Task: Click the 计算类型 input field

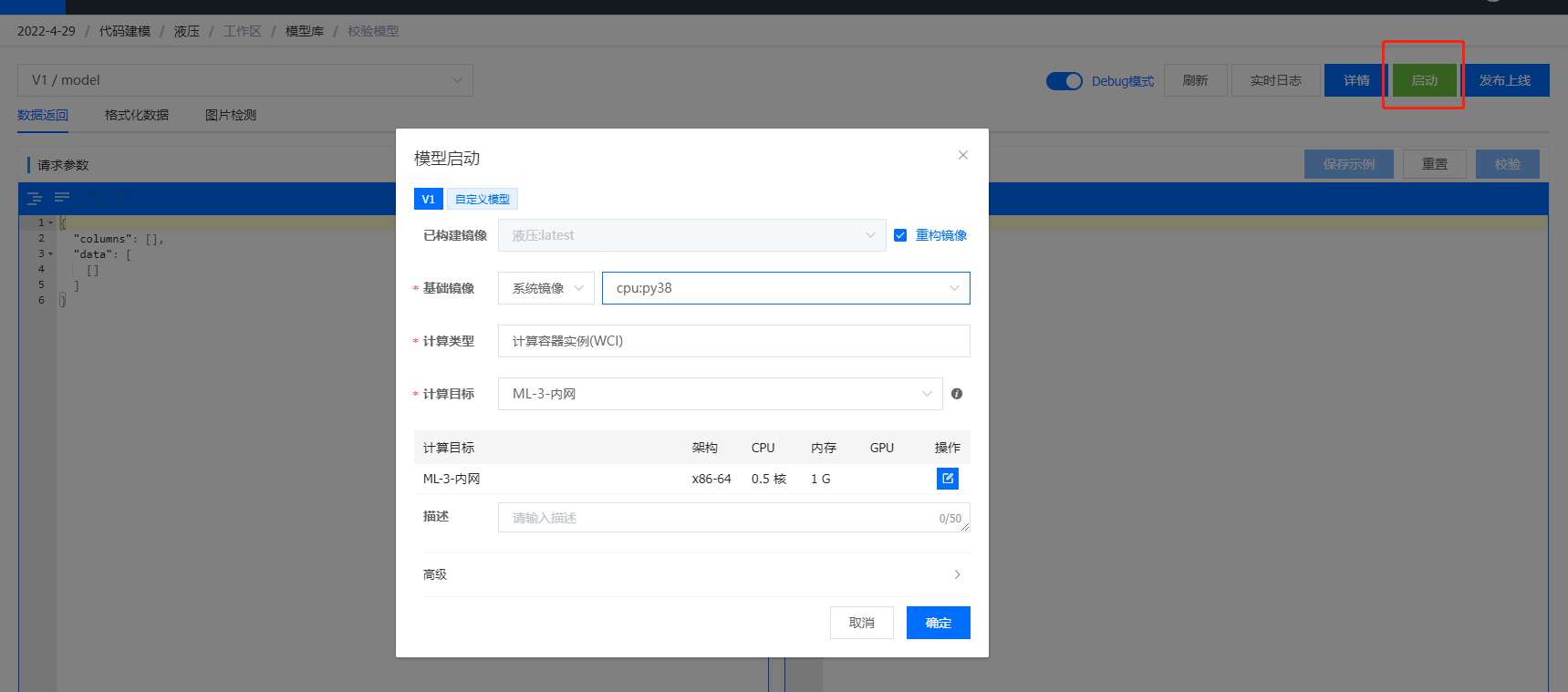Action: click(x=734, y=341)
